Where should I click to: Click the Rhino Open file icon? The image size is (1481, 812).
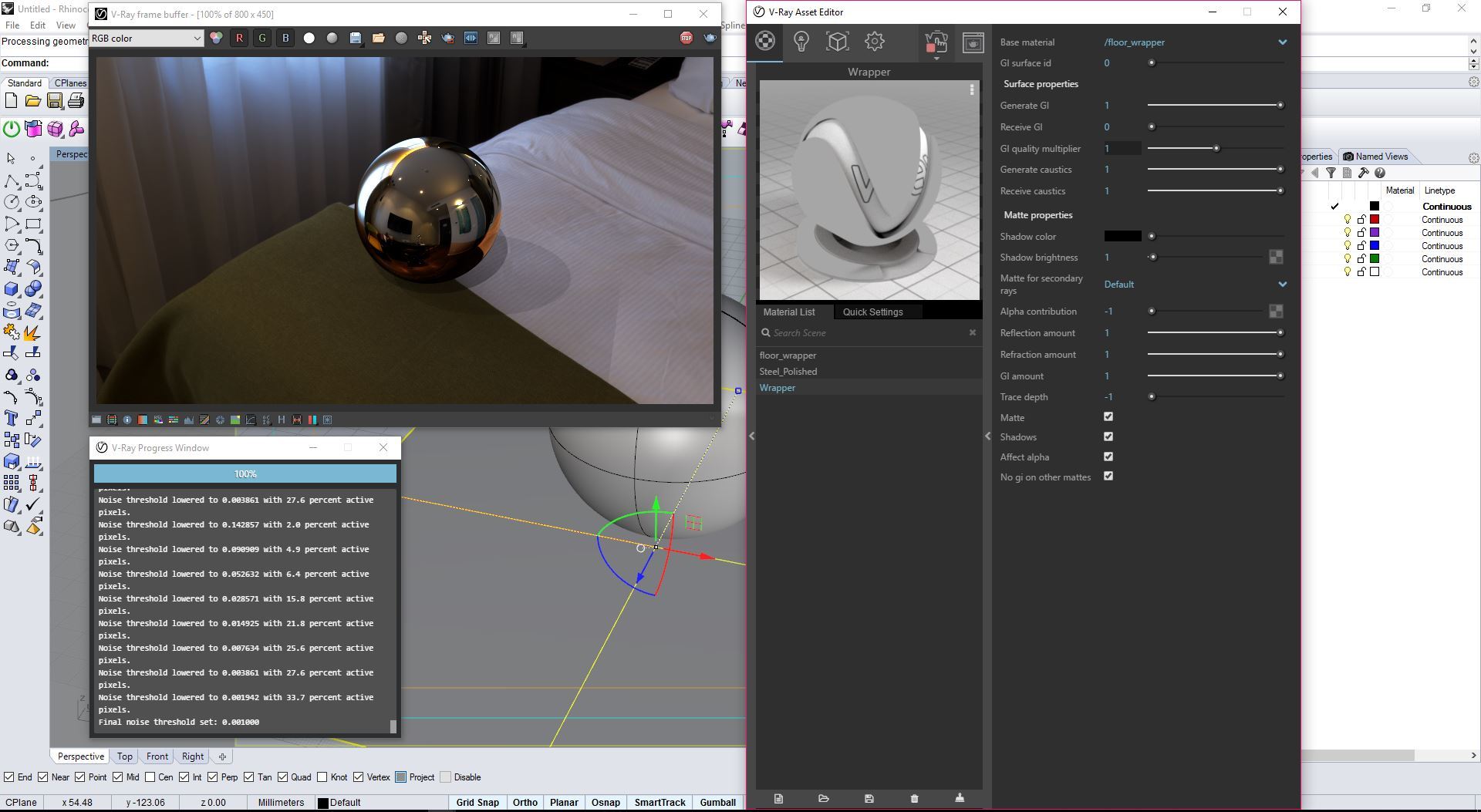click(32, 101)
